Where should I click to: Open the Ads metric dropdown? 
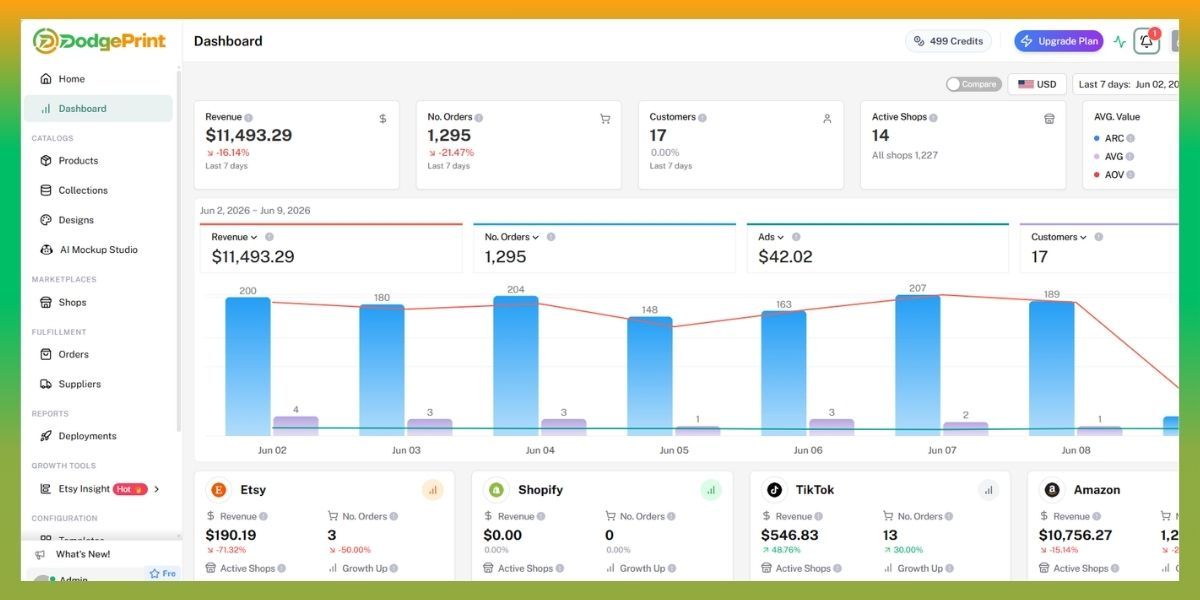[x=771, y=237]
